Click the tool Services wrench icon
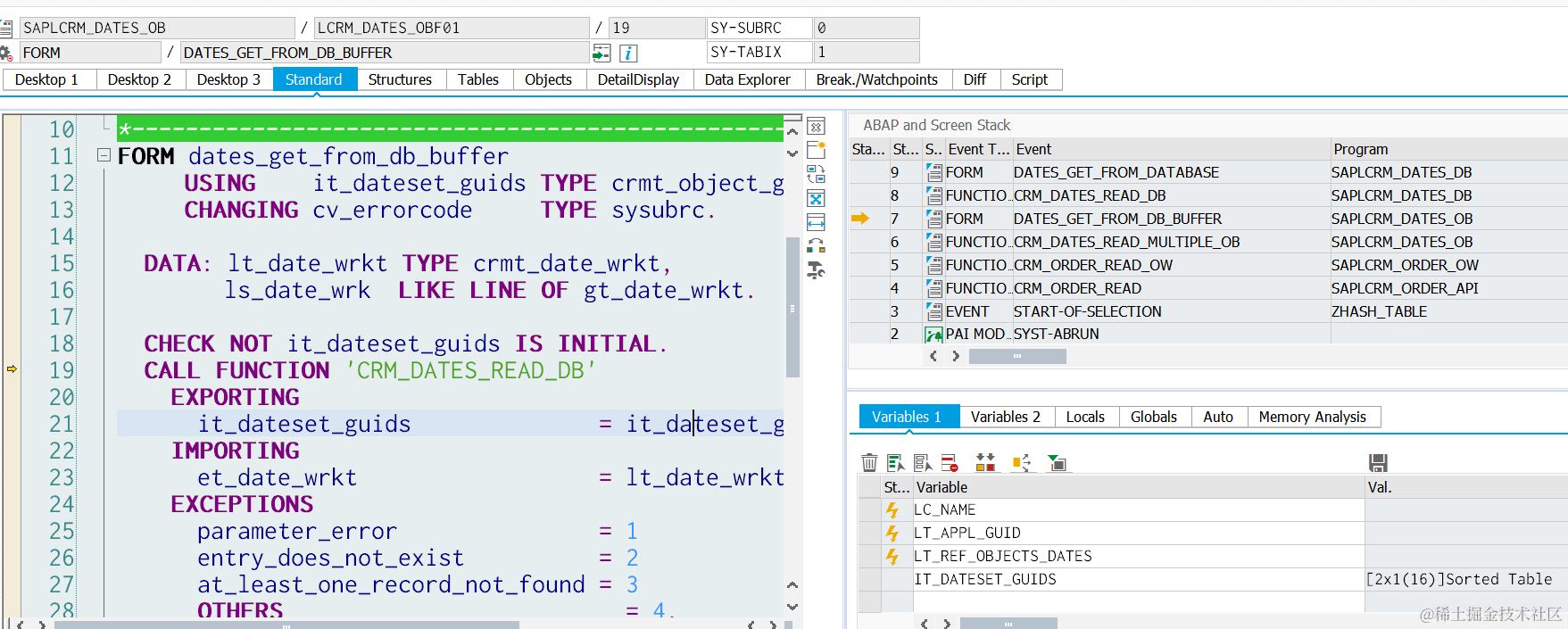The height and width of the screenshot is (629, 1568). (816, 269)
